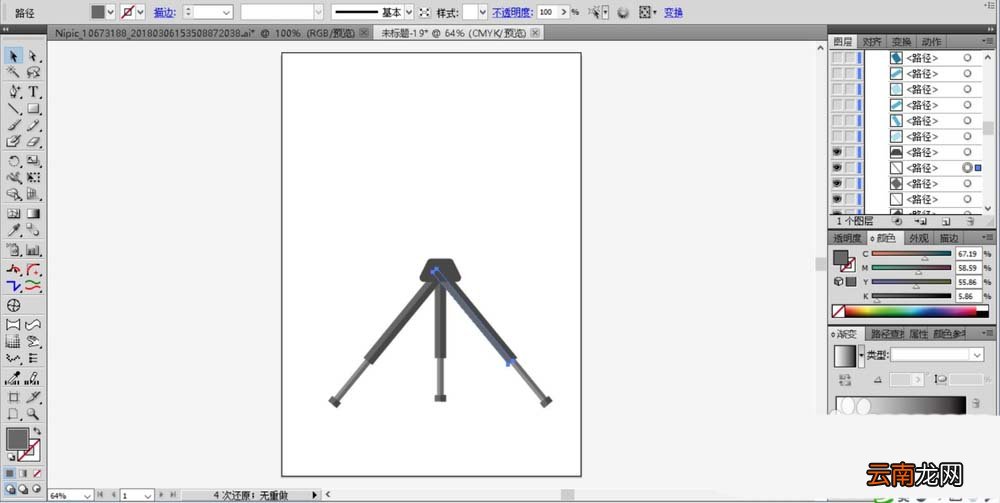The image size is (1000, 503).
Task: Click 变换 transform link in control bar
Action: (x=673, y=12)
